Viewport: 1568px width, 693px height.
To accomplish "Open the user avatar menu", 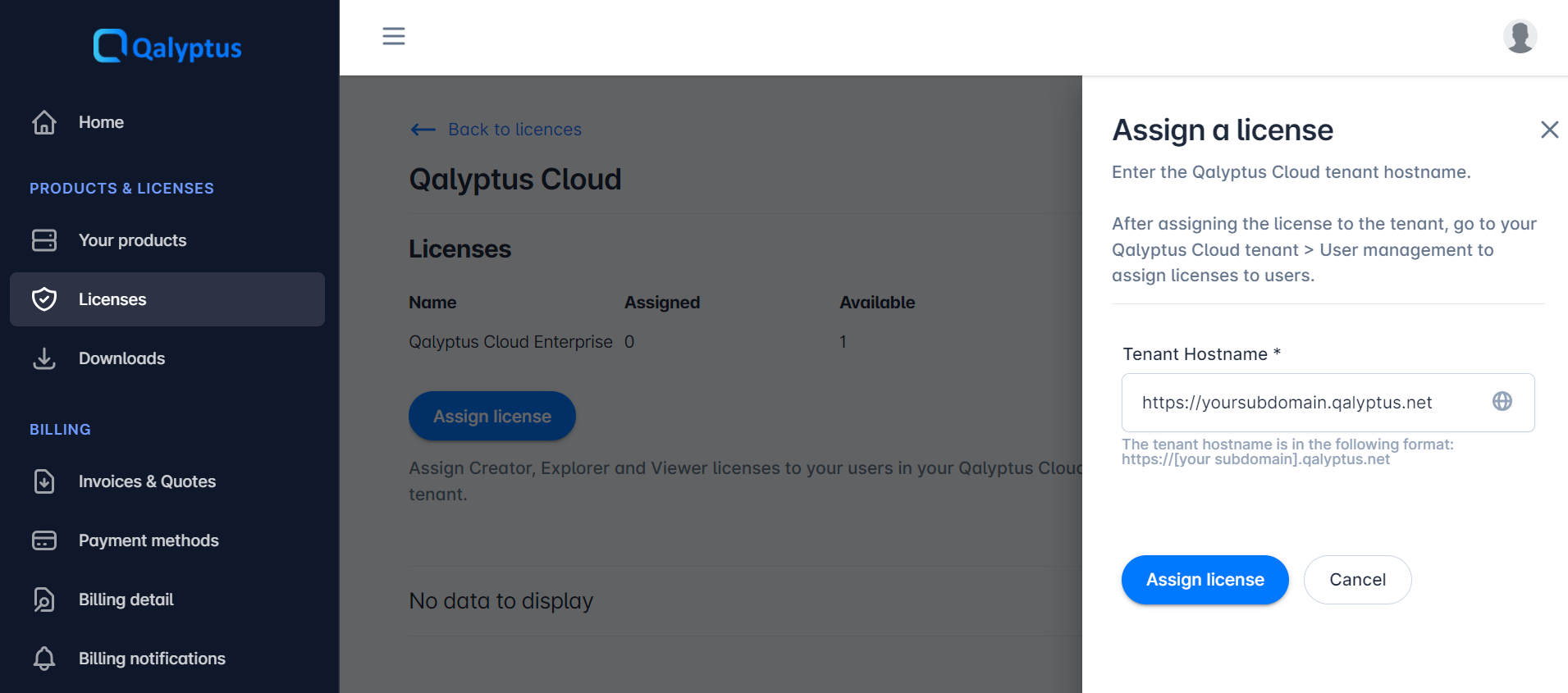I will (1520, 37).
